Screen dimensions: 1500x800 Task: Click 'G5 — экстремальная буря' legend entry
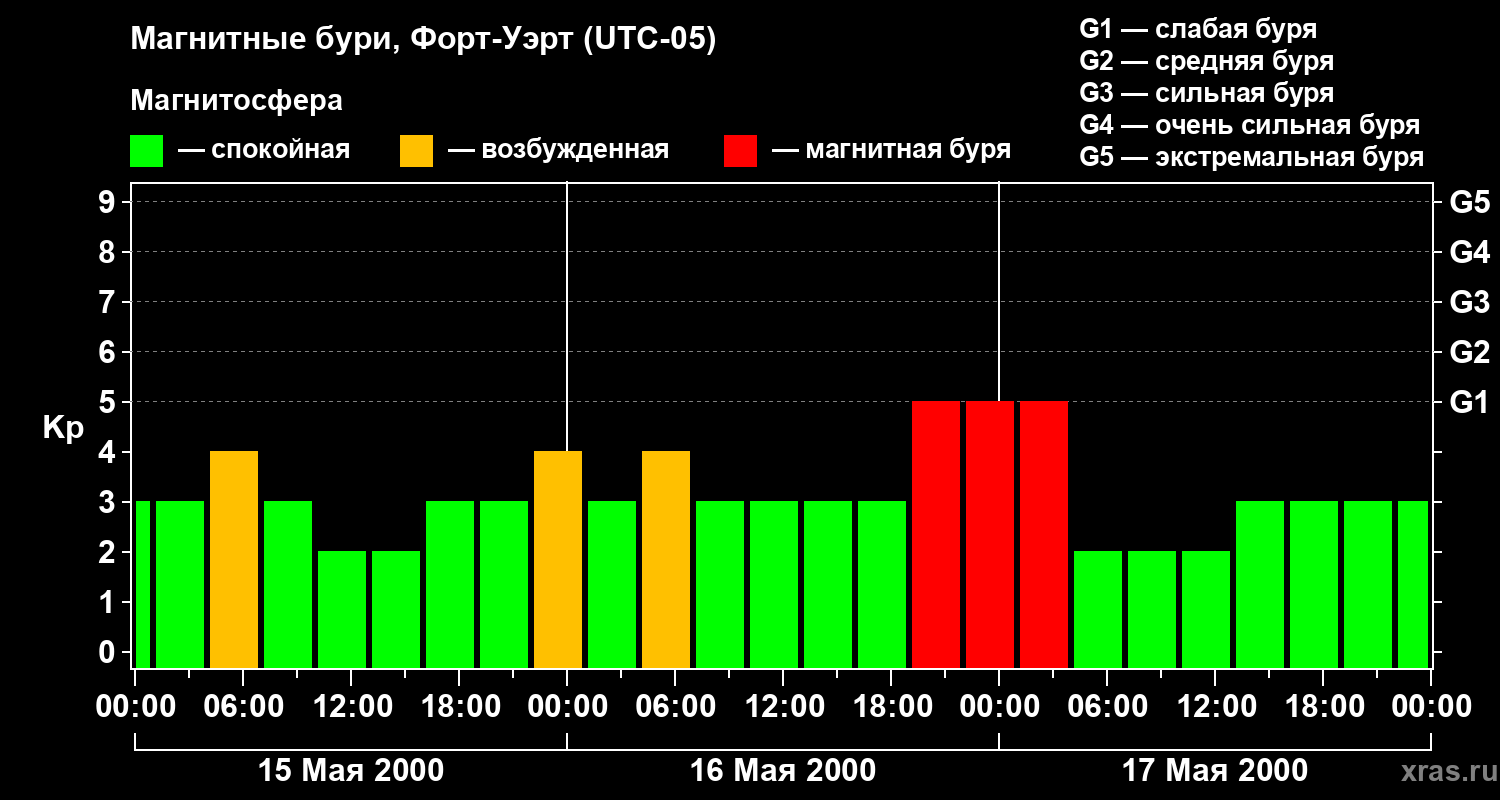coord(1251,157)
